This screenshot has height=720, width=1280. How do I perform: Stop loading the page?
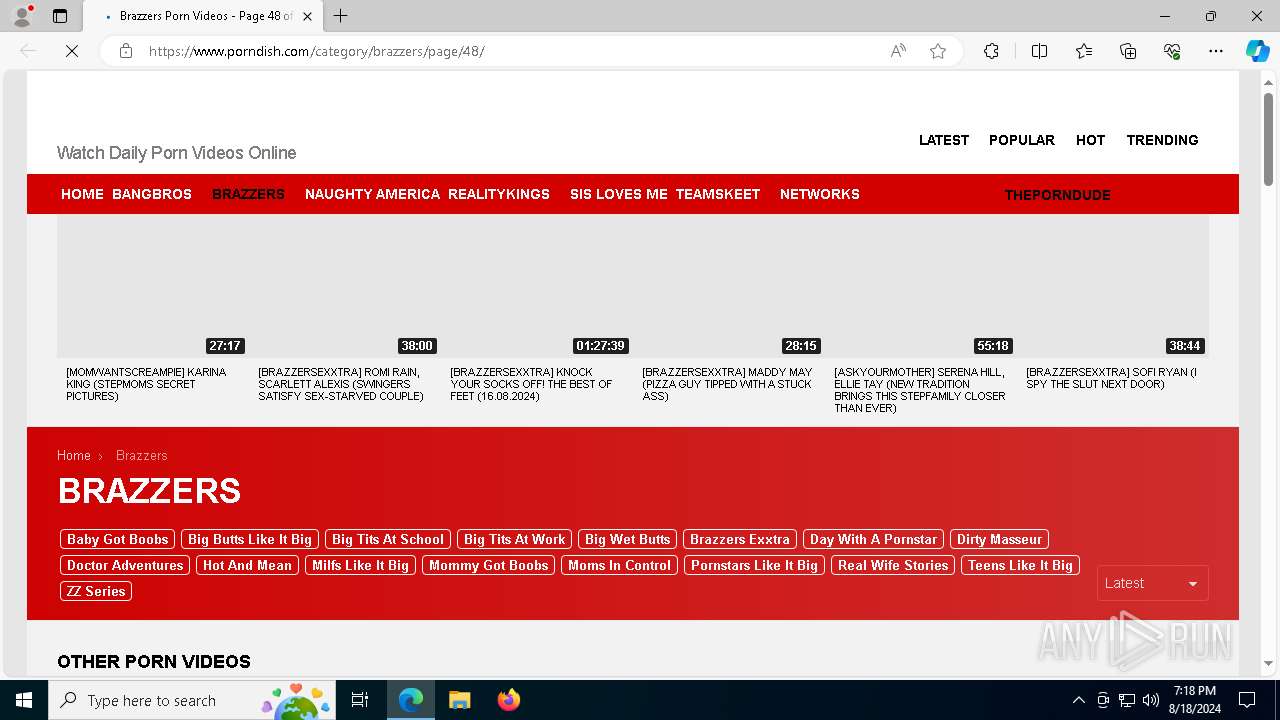72,51
